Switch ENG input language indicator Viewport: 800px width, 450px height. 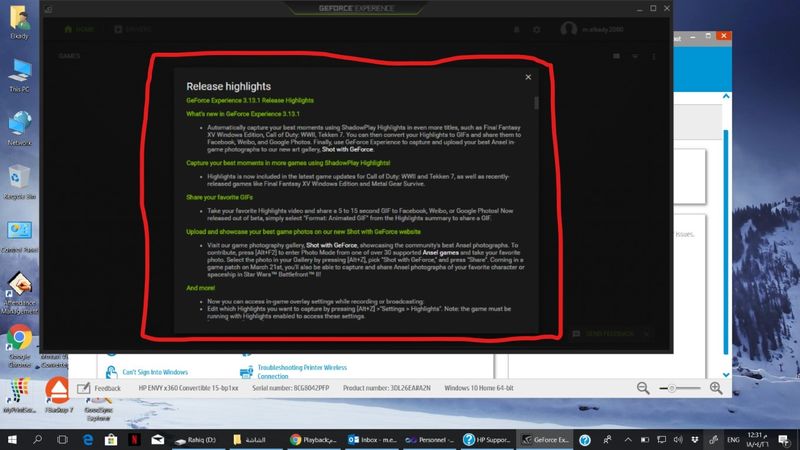point(733,440)
